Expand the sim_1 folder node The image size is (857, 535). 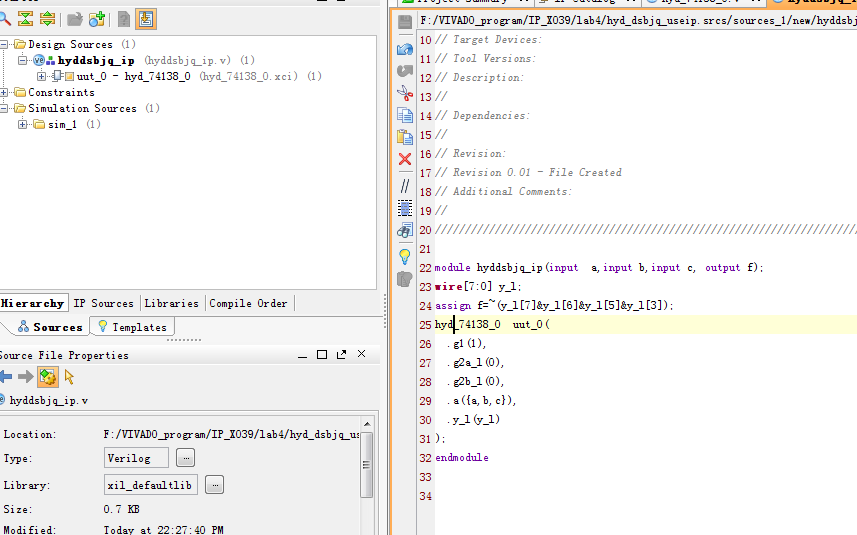point(23,125)
